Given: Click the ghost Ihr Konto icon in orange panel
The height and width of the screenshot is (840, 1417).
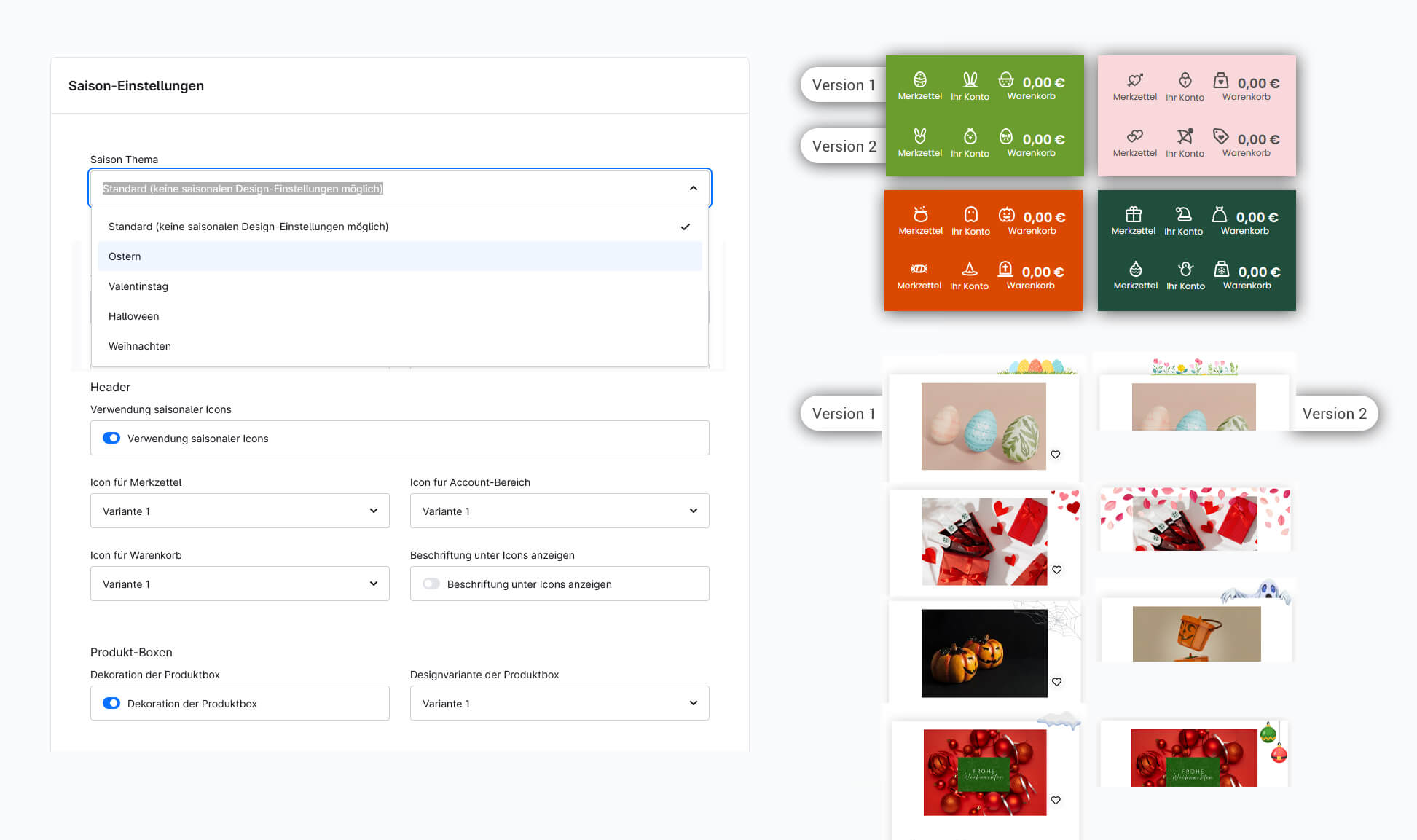Looking at the screenshot, I should [970, 214].
